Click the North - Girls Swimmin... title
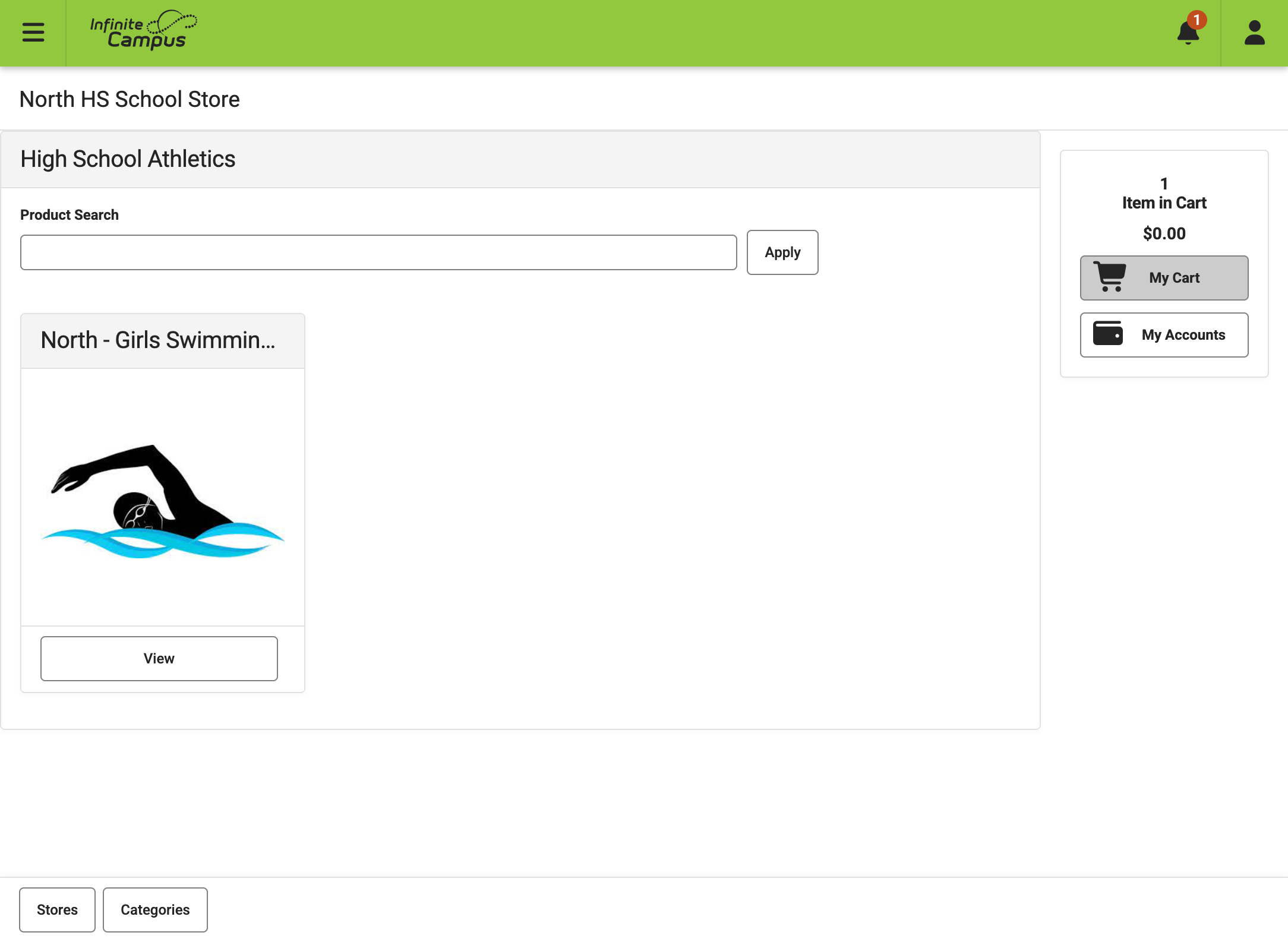Image resolution: width=1288 pixels, height=942 pixels. coord(158,340)
